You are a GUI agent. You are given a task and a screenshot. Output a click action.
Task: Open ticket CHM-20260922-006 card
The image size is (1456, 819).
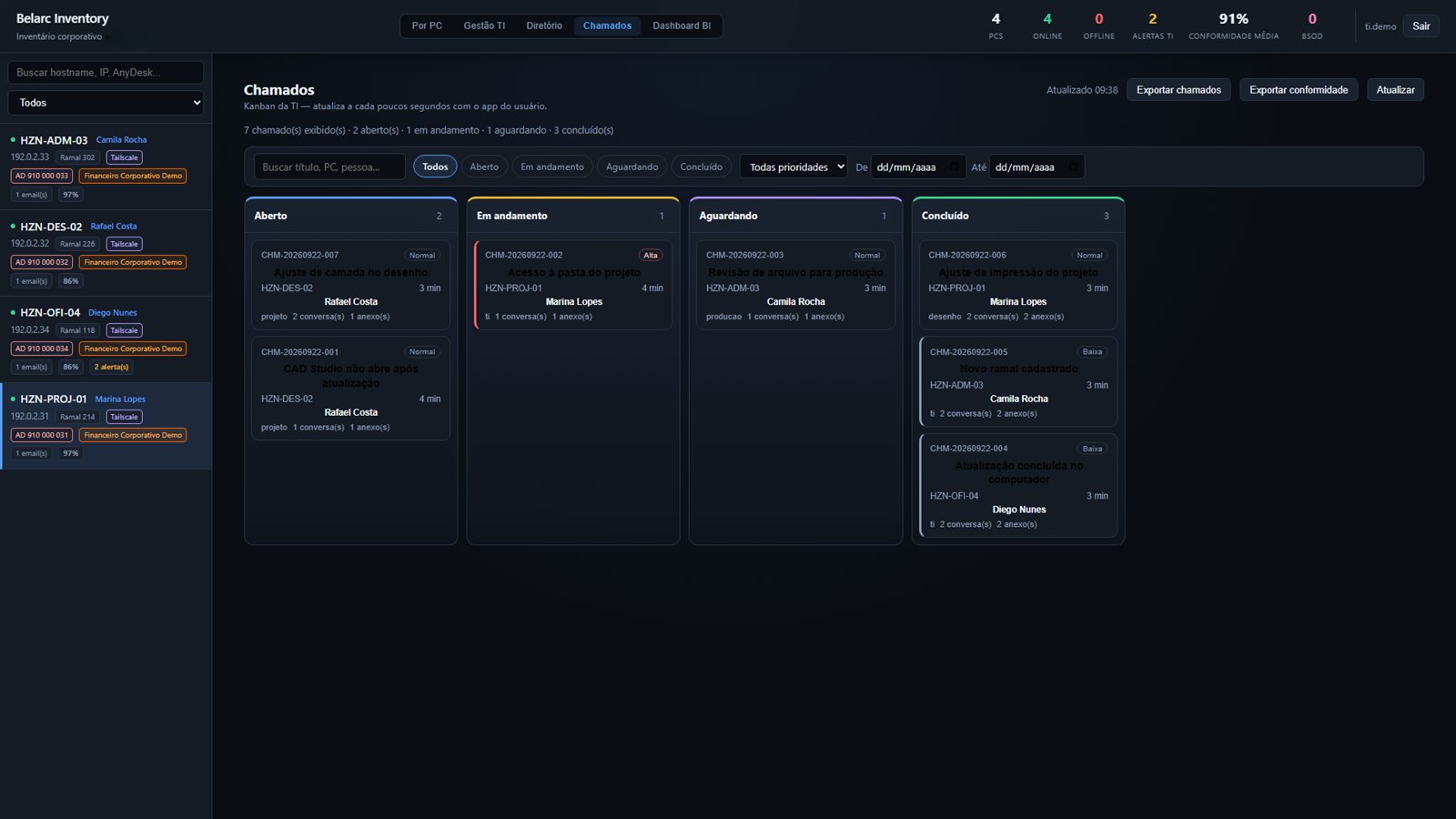coord(1018,285)
